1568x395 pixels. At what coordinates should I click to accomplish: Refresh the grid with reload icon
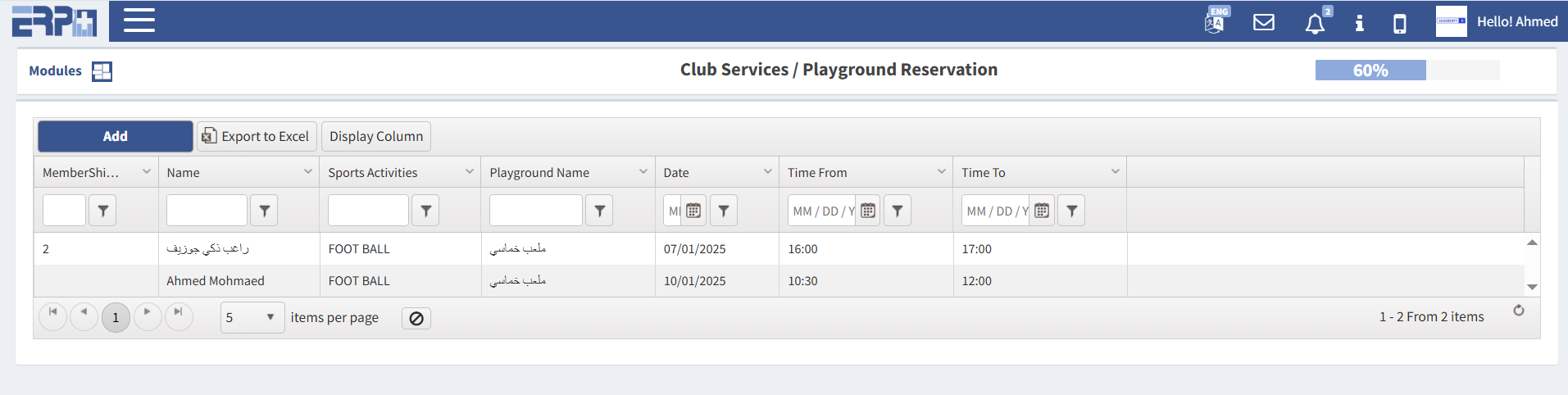[x=1519, y=311]
